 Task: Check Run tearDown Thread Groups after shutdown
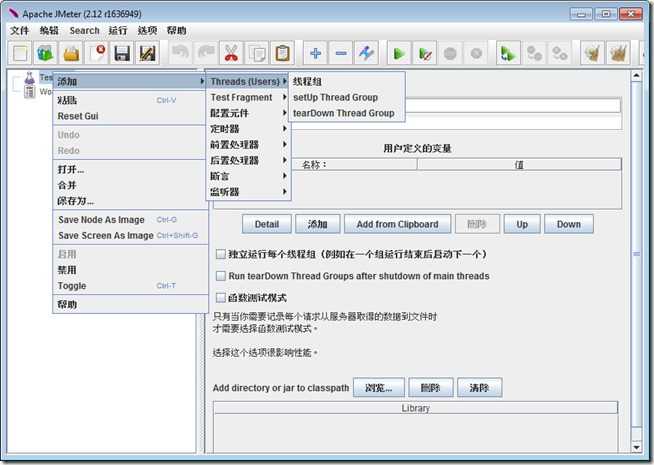click(x=221, y=276)
